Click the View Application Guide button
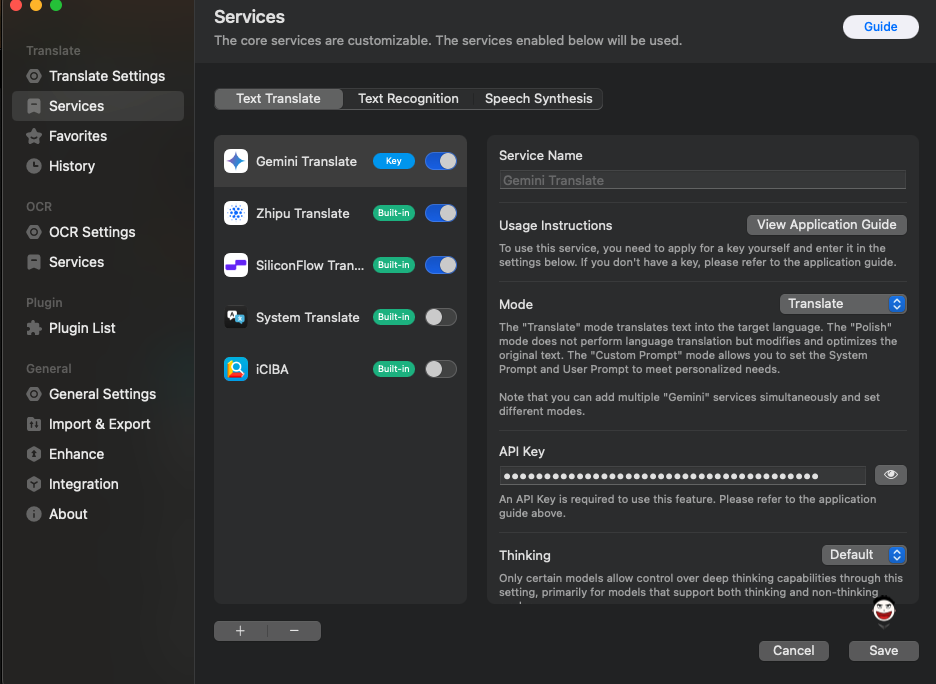Viewport: 936px width, 684px height. click(826, 224)
